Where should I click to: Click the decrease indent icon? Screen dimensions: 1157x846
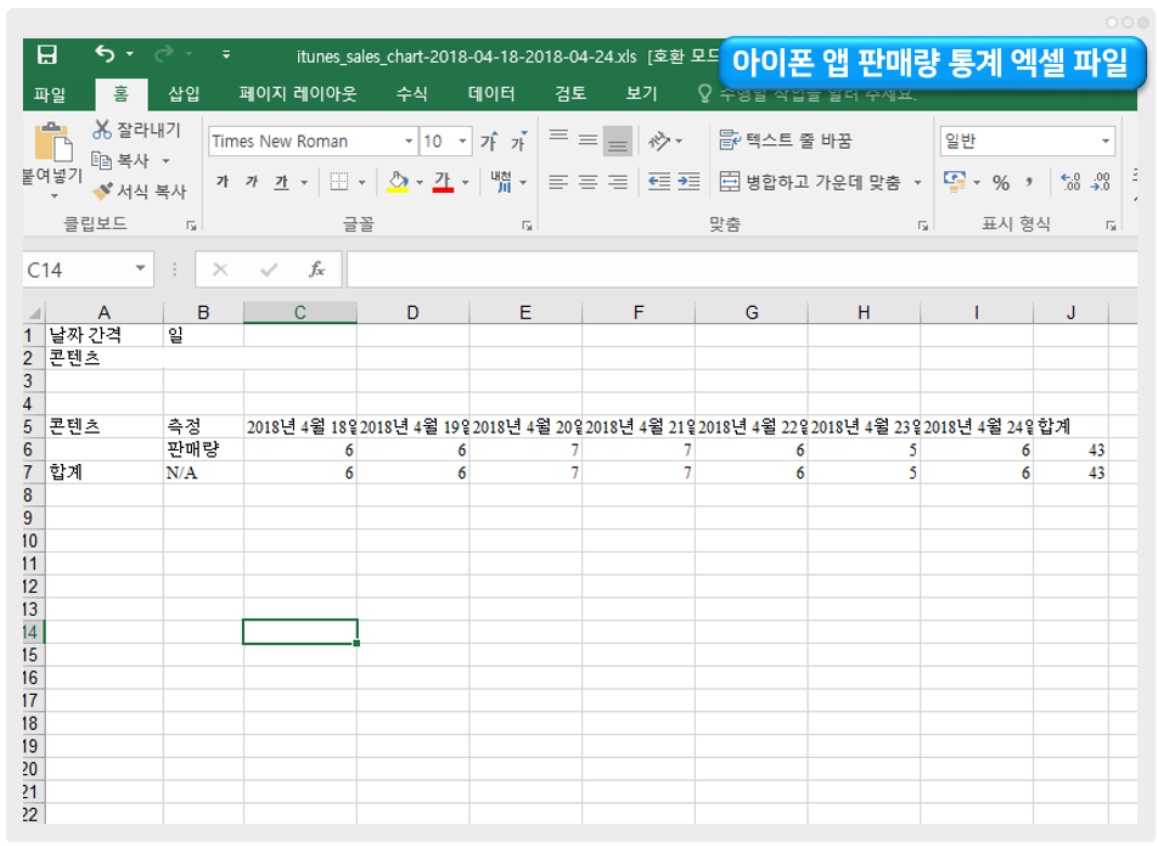click(659, 181)
